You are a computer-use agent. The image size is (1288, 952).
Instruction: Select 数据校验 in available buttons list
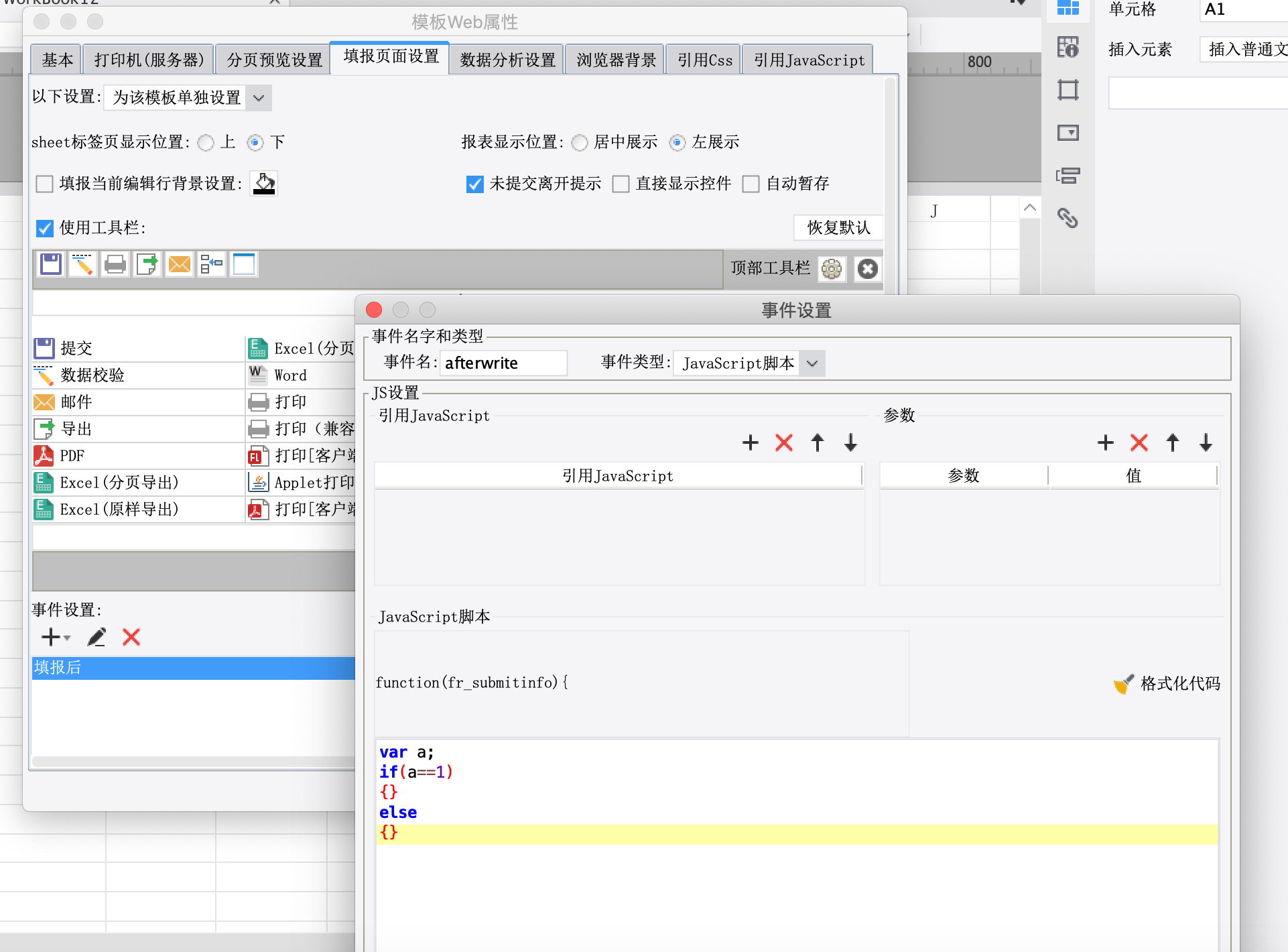(139, 375)
